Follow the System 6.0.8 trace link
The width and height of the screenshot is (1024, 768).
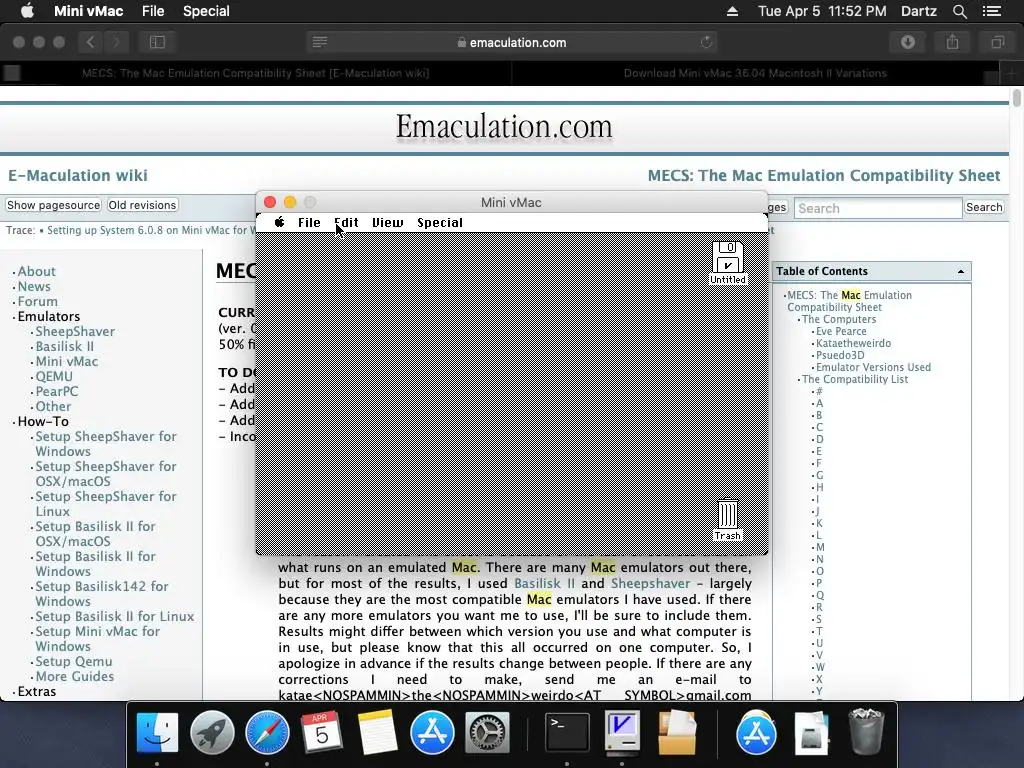point(151,231)
